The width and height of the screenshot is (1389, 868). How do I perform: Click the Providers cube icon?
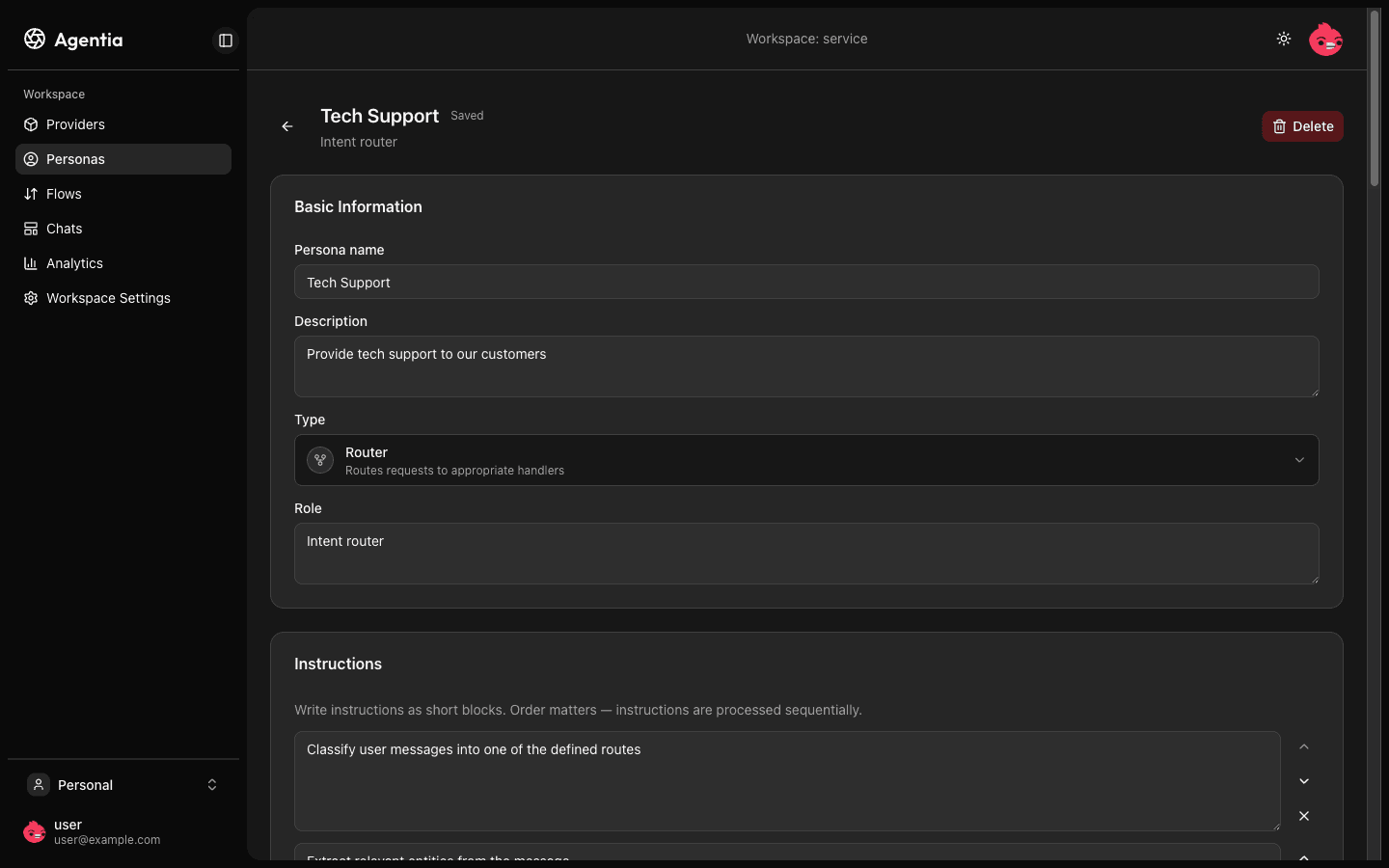31,124
